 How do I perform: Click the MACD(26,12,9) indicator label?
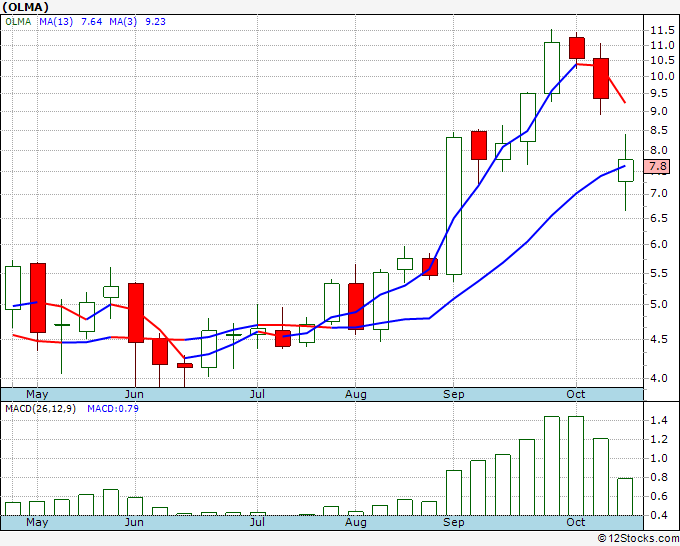coord(40,409)
